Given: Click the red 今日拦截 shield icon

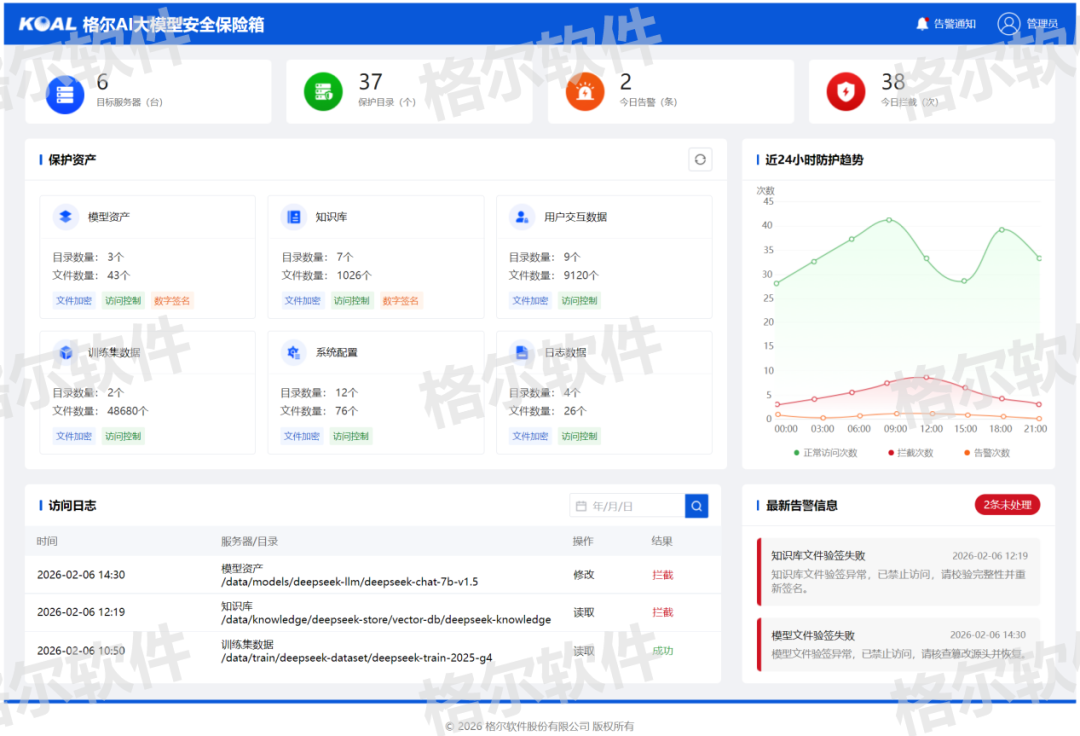Looking at the screenshot, I should click(x=846, y=92).
